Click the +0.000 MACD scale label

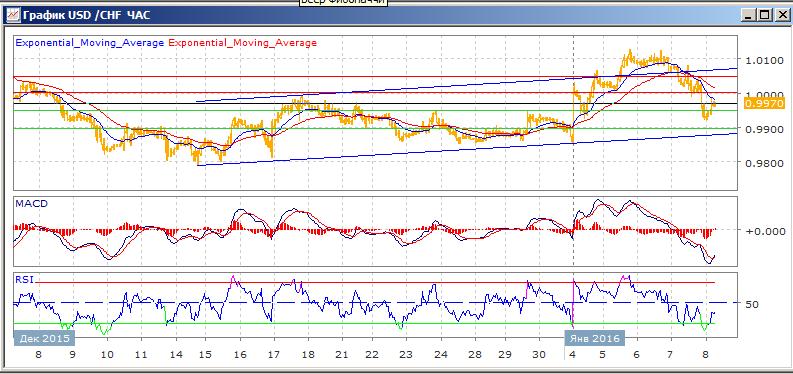[x=762, y=231]
